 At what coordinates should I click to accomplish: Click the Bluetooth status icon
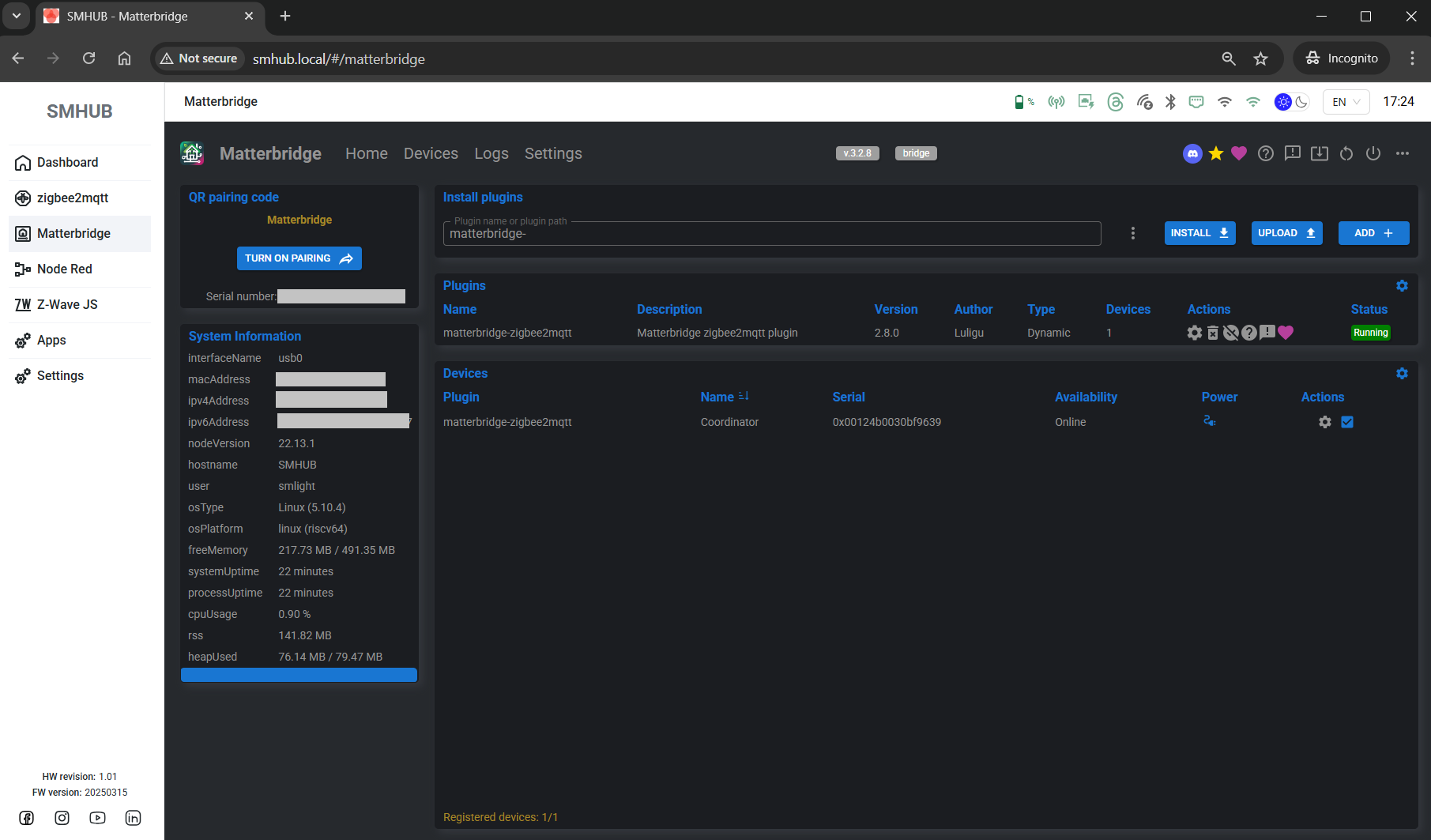click(1170, 102)
